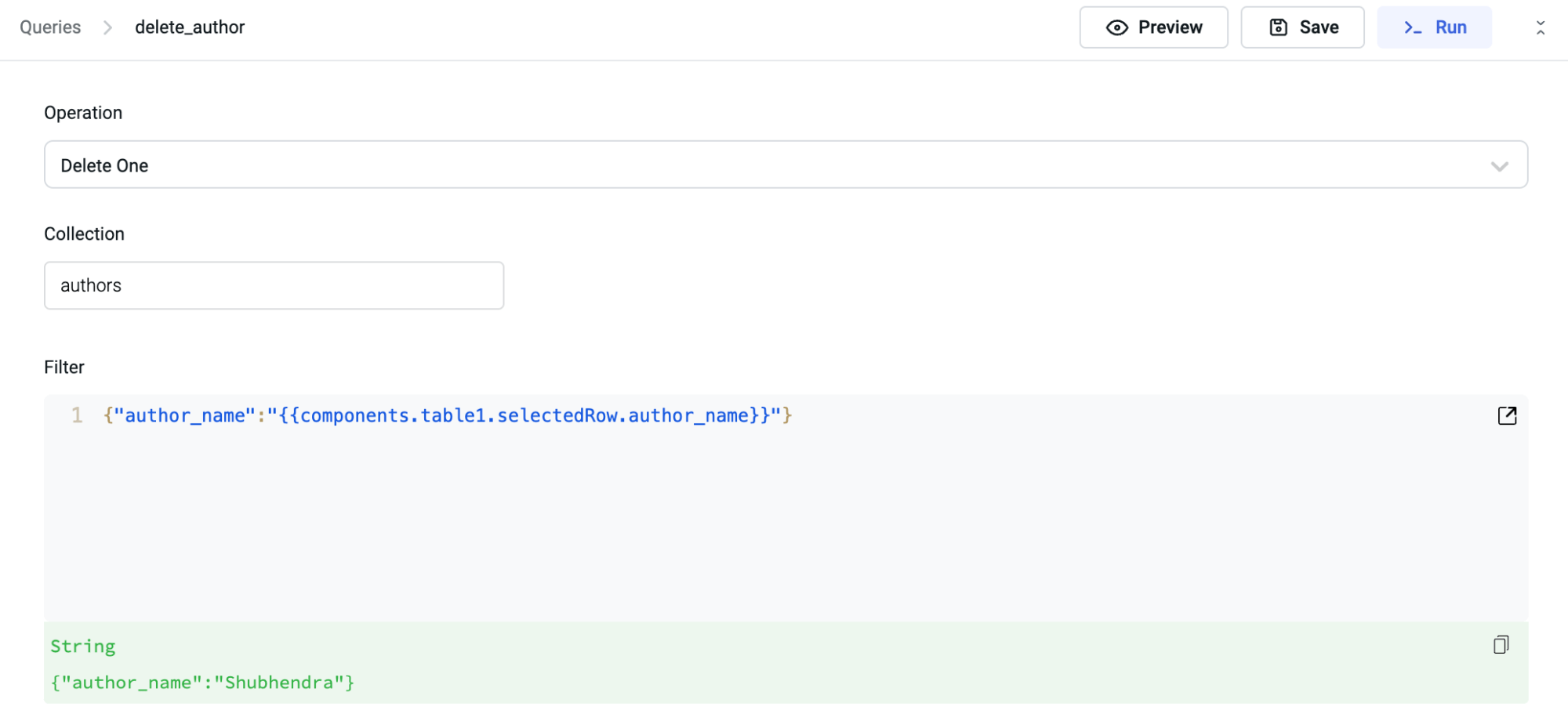This screenshot has width=1568, height=721.
Task: Click the breadcrumb separator arrow after Queries
Action: (108, 28)
